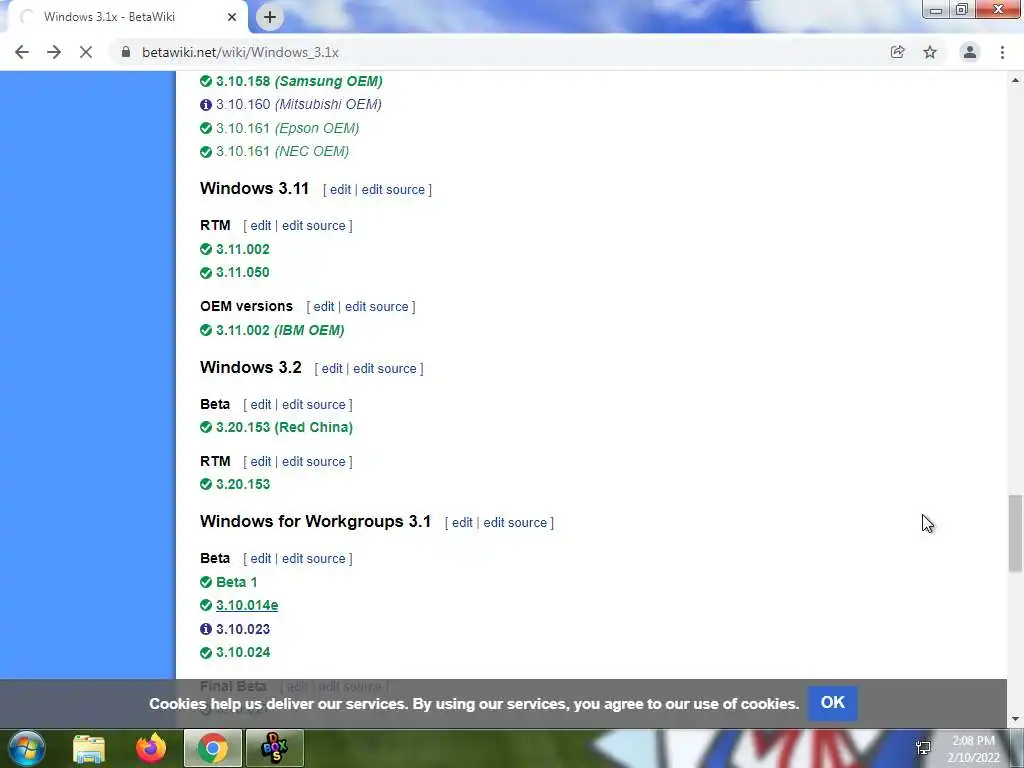This screenshot has width=1024, height=768.
Task: Open RTM build 3.20.153 page
Action: tap(243, 485)
